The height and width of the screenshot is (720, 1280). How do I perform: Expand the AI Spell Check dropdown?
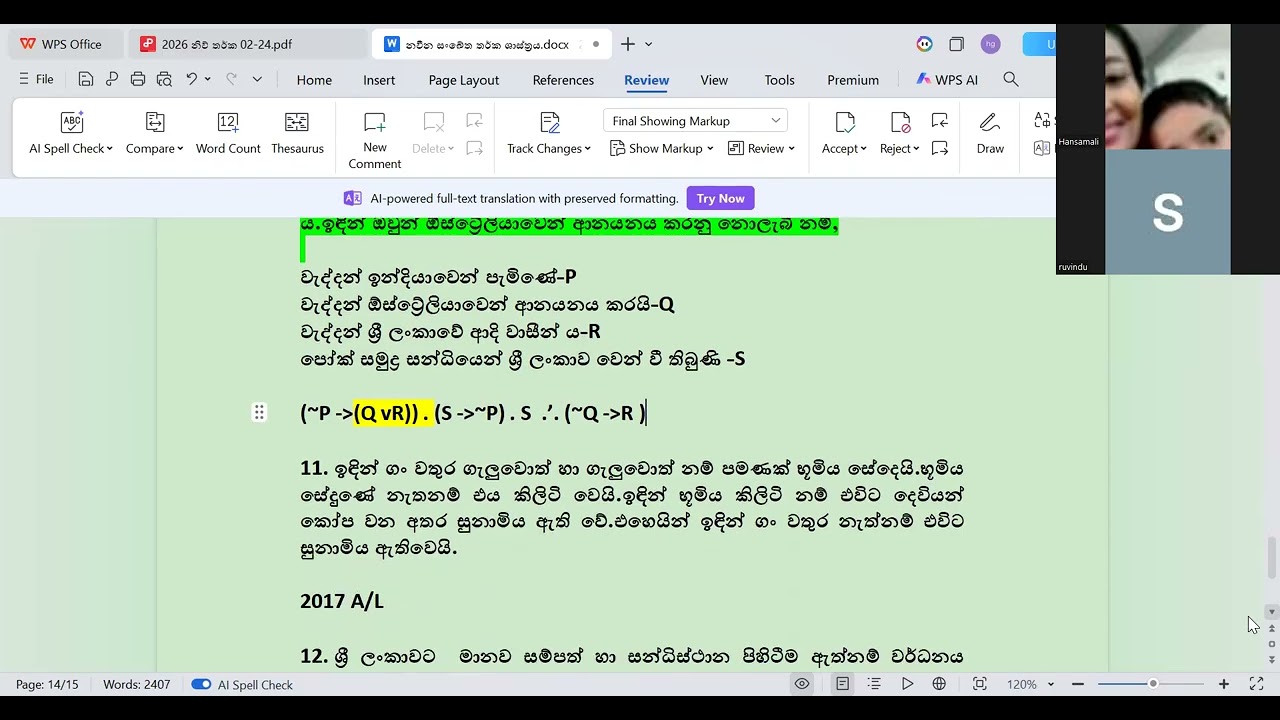pyautogui.click(x=109, y=149)
